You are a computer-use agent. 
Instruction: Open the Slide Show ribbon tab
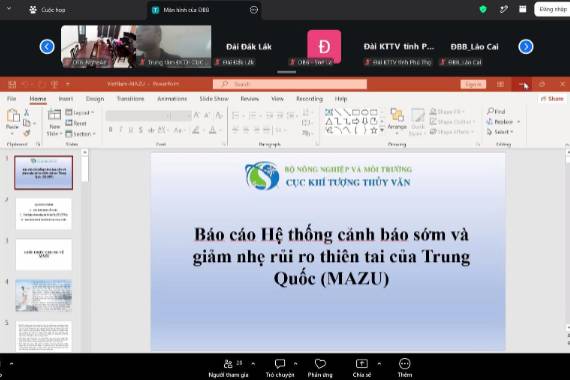(x=214, y=99)
